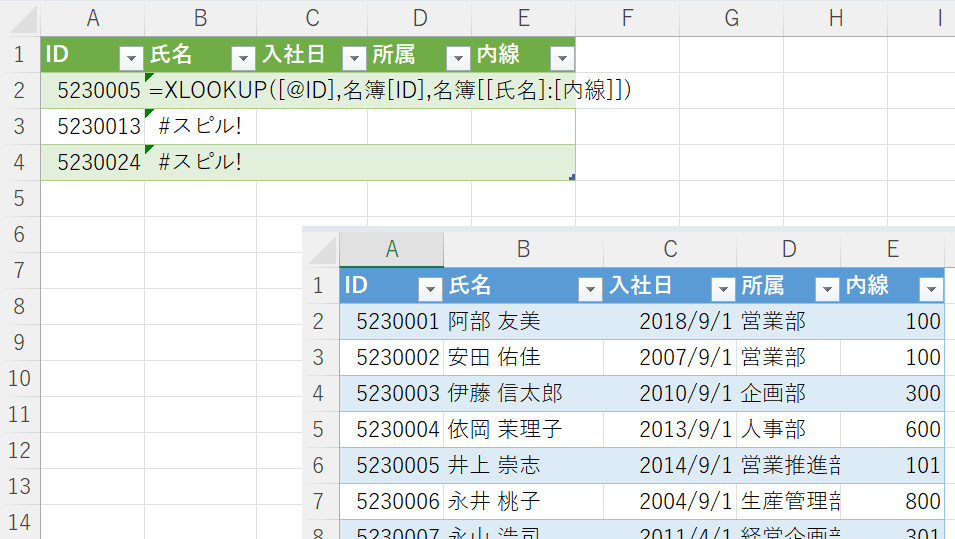
Task: Select column G header of back sheet
Action: pos(731,18)
